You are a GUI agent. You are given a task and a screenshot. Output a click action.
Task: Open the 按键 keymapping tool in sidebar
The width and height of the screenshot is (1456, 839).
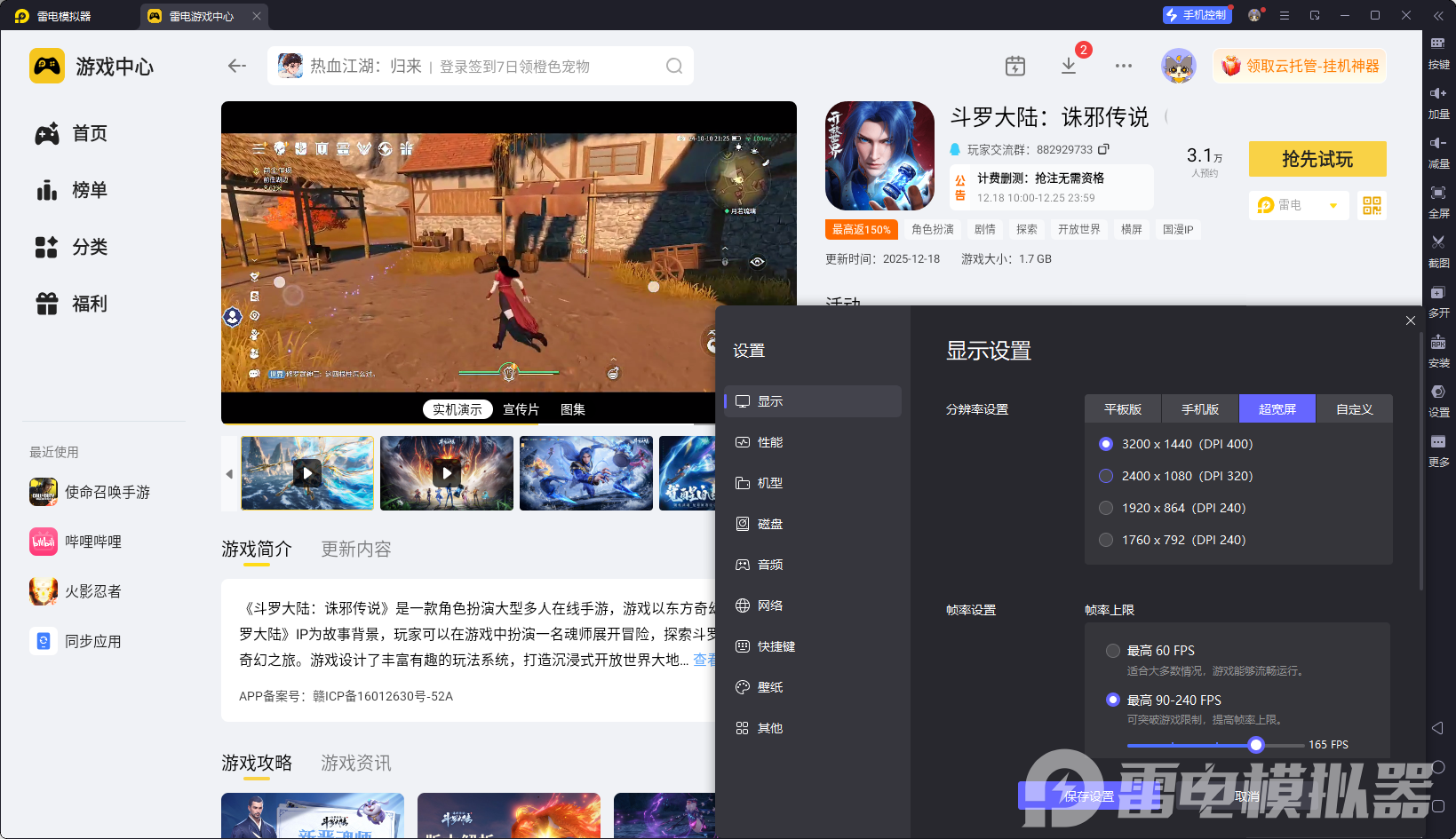pyautogui.click(x=1438, y=52)
